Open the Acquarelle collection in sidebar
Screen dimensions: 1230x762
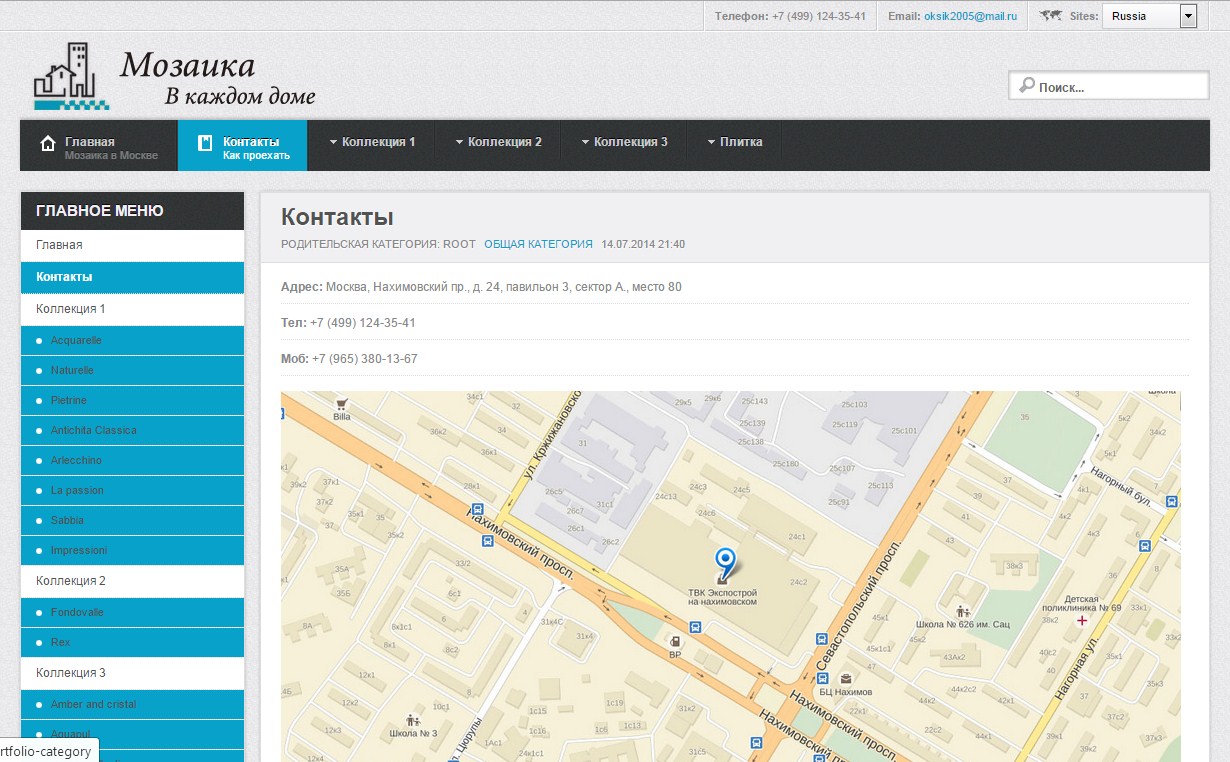tap(76, 340)
